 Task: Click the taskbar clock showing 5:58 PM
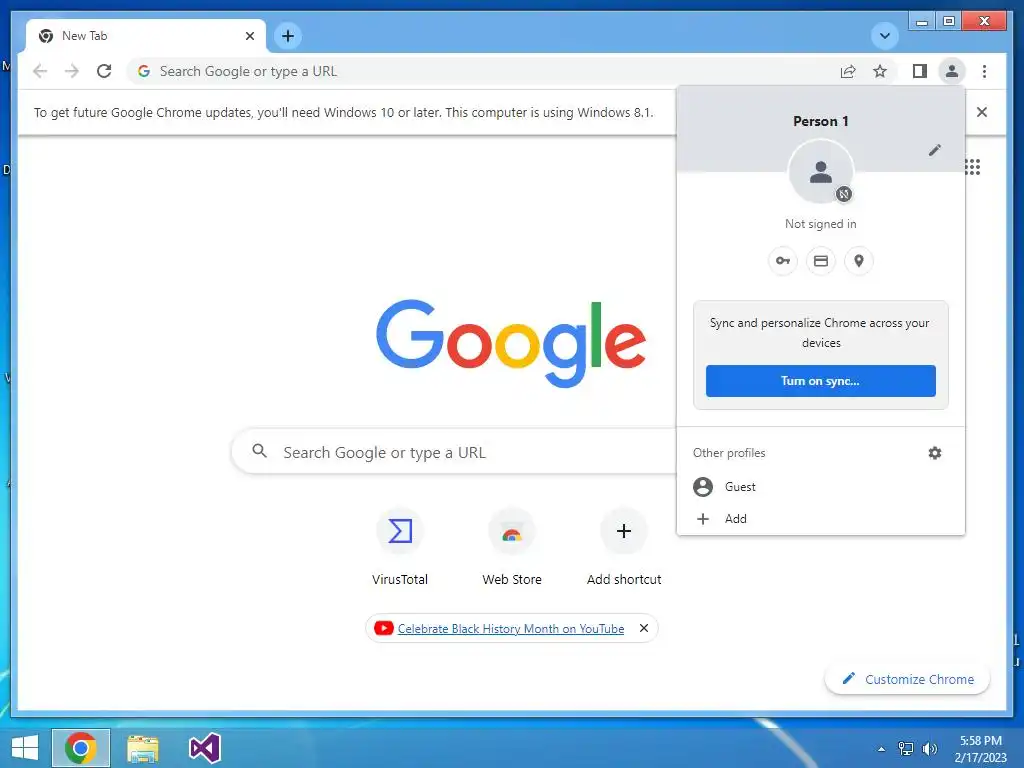(x=980, y=749)
